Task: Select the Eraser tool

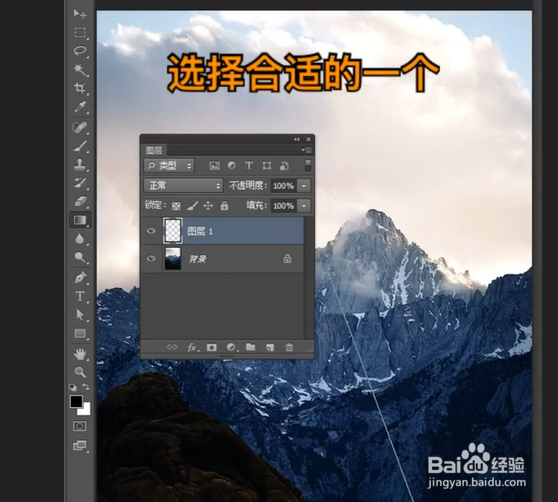Action: point(80,202)
